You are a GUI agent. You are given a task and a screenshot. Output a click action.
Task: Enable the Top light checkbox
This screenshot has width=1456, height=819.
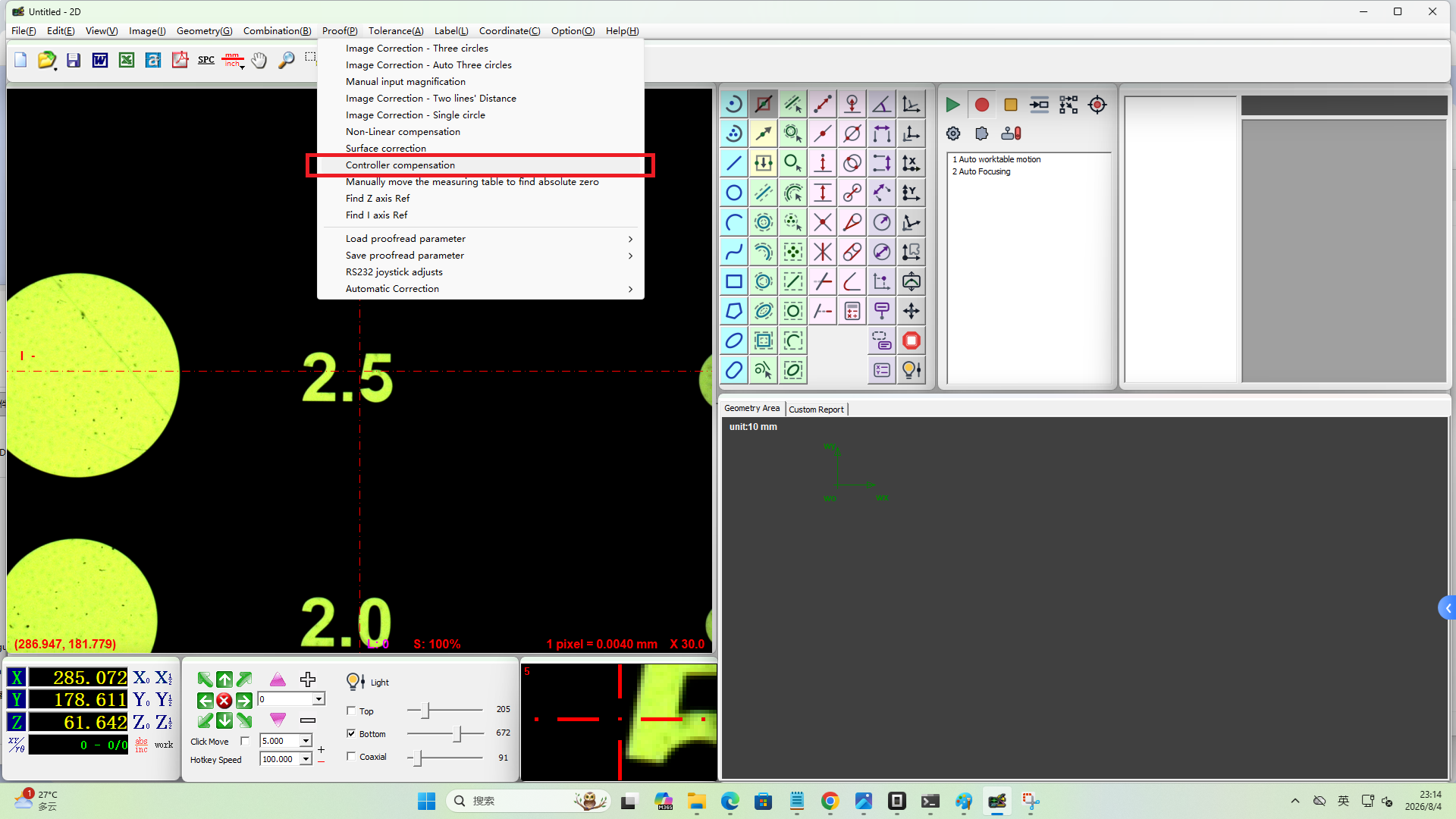pyautogui.click(x=351, y=711)
